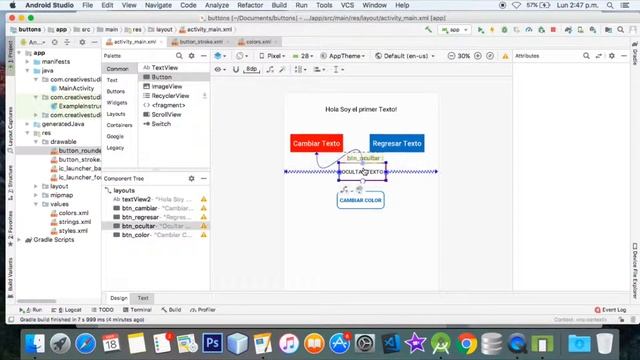Screen dimensions: 640x360
Task: Open Attributes panel gear settings
Action: coord(611,56)
